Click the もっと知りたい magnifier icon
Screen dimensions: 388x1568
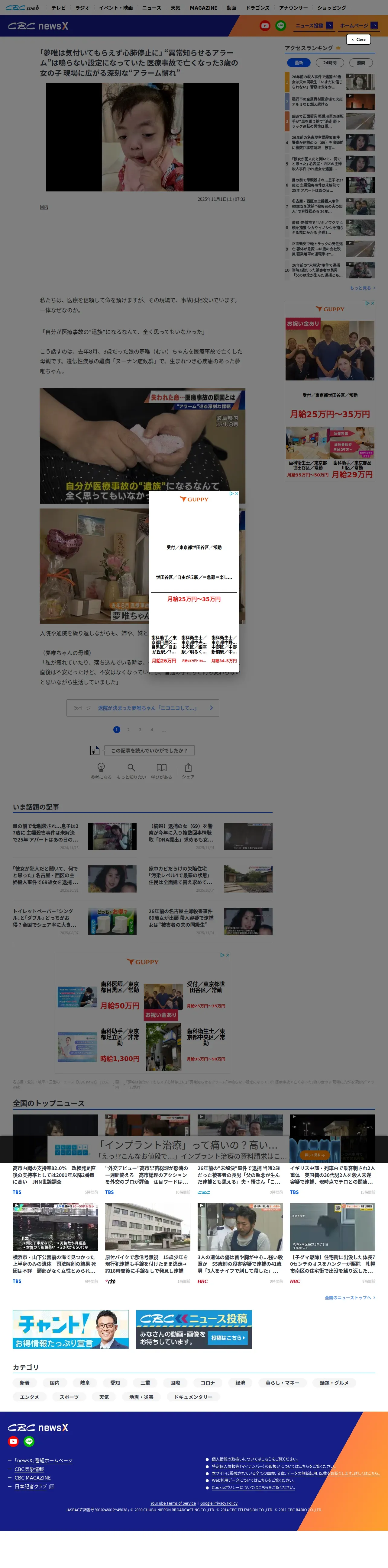coord(131,768)
